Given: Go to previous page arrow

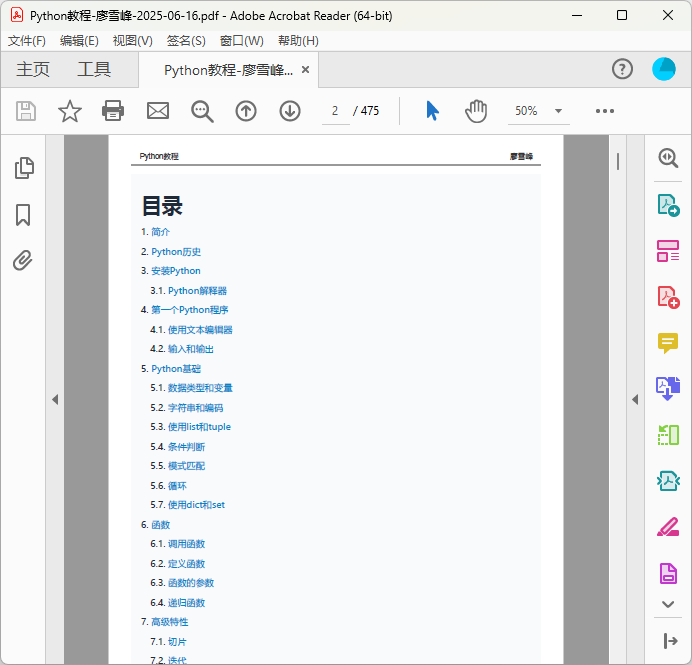Looking at the screenshot, I should 246,111.
